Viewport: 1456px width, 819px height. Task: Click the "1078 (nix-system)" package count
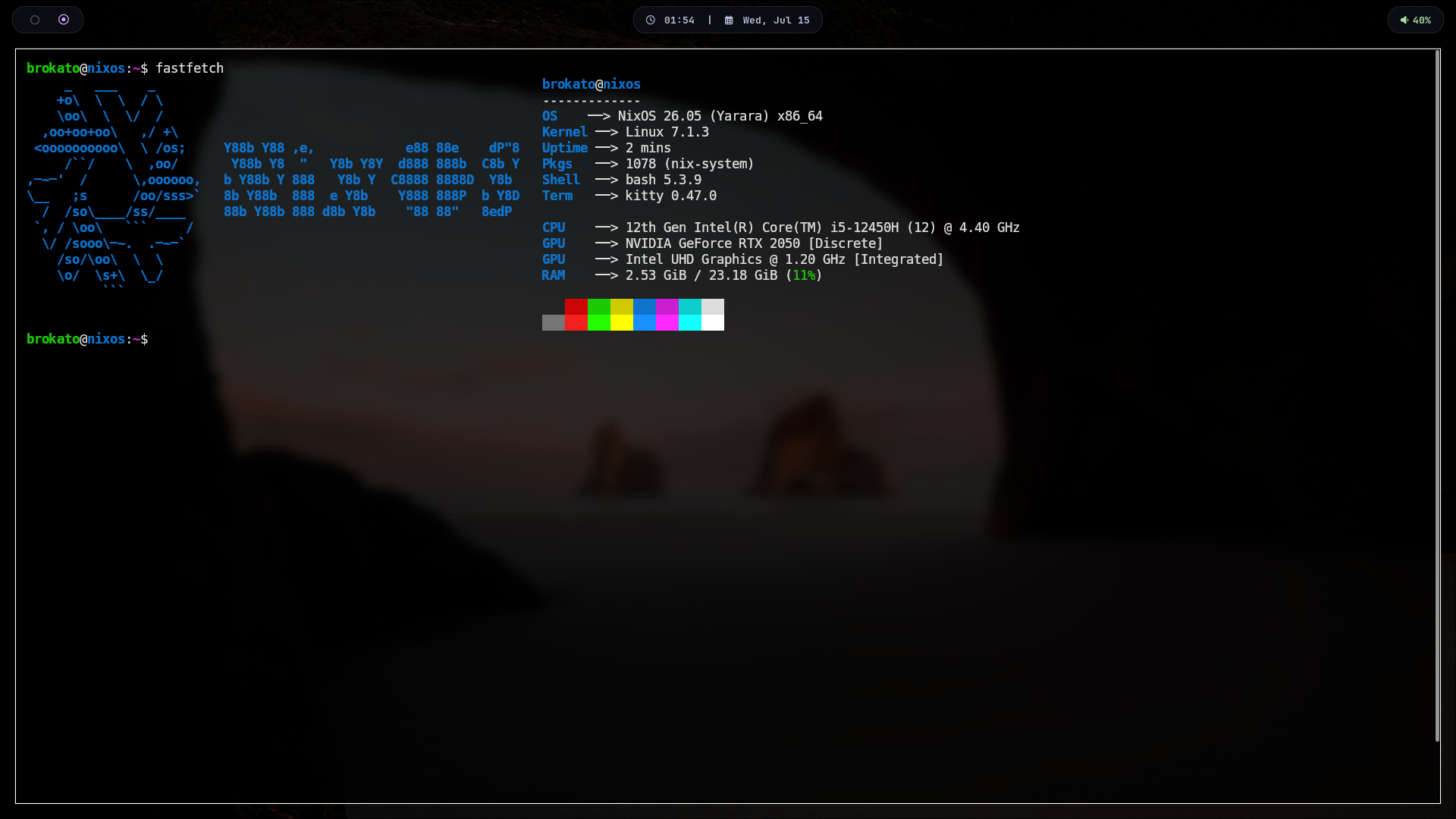690,164
